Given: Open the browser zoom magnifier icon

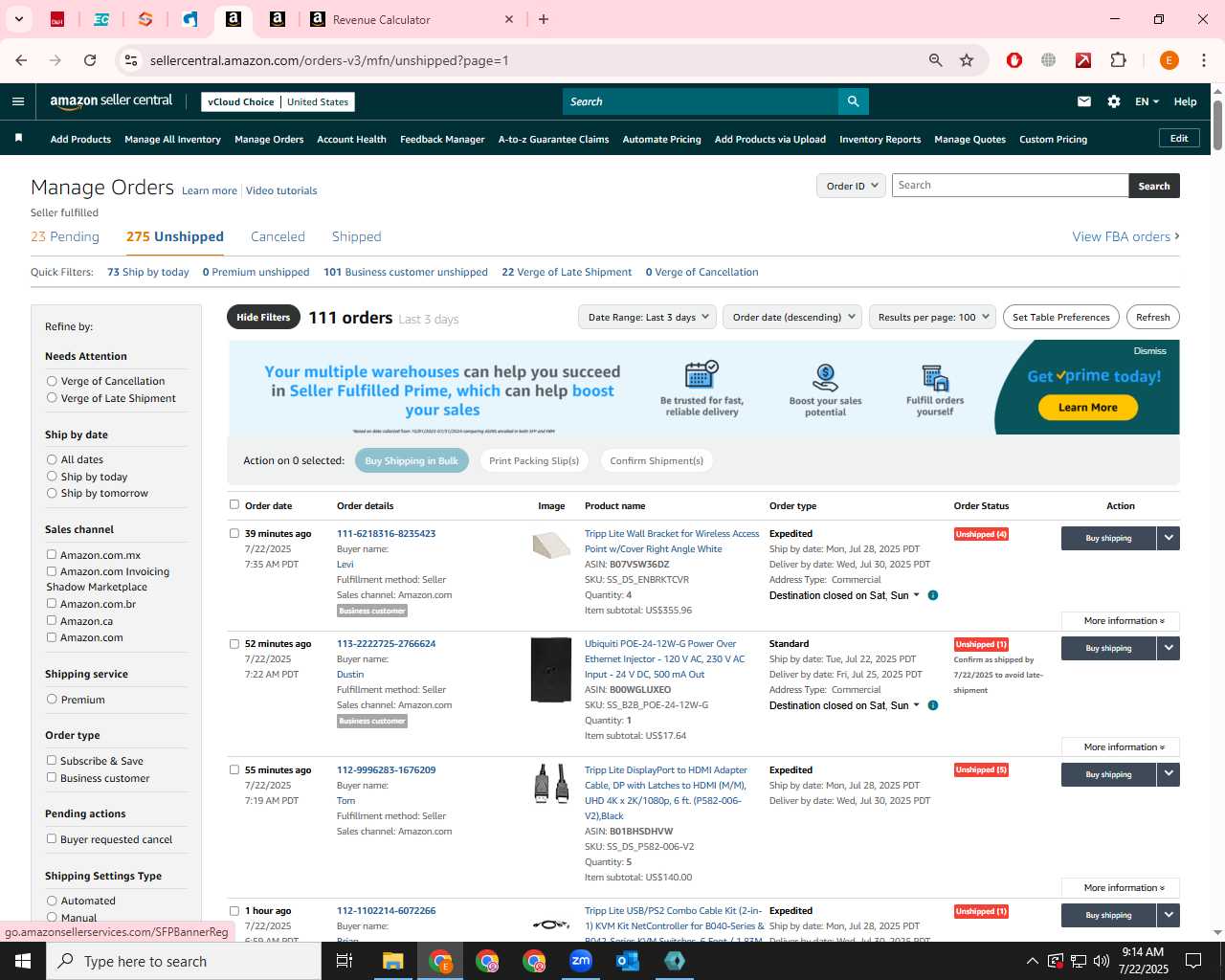Looking at the screenshot, I should click(x=936, y=60).
